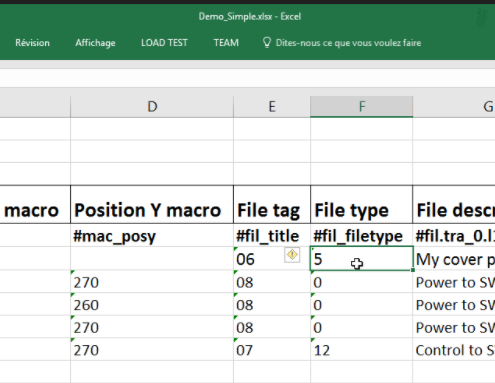Select column D header
This screenshot has height=383, width=495.
[x=152, y=107]
